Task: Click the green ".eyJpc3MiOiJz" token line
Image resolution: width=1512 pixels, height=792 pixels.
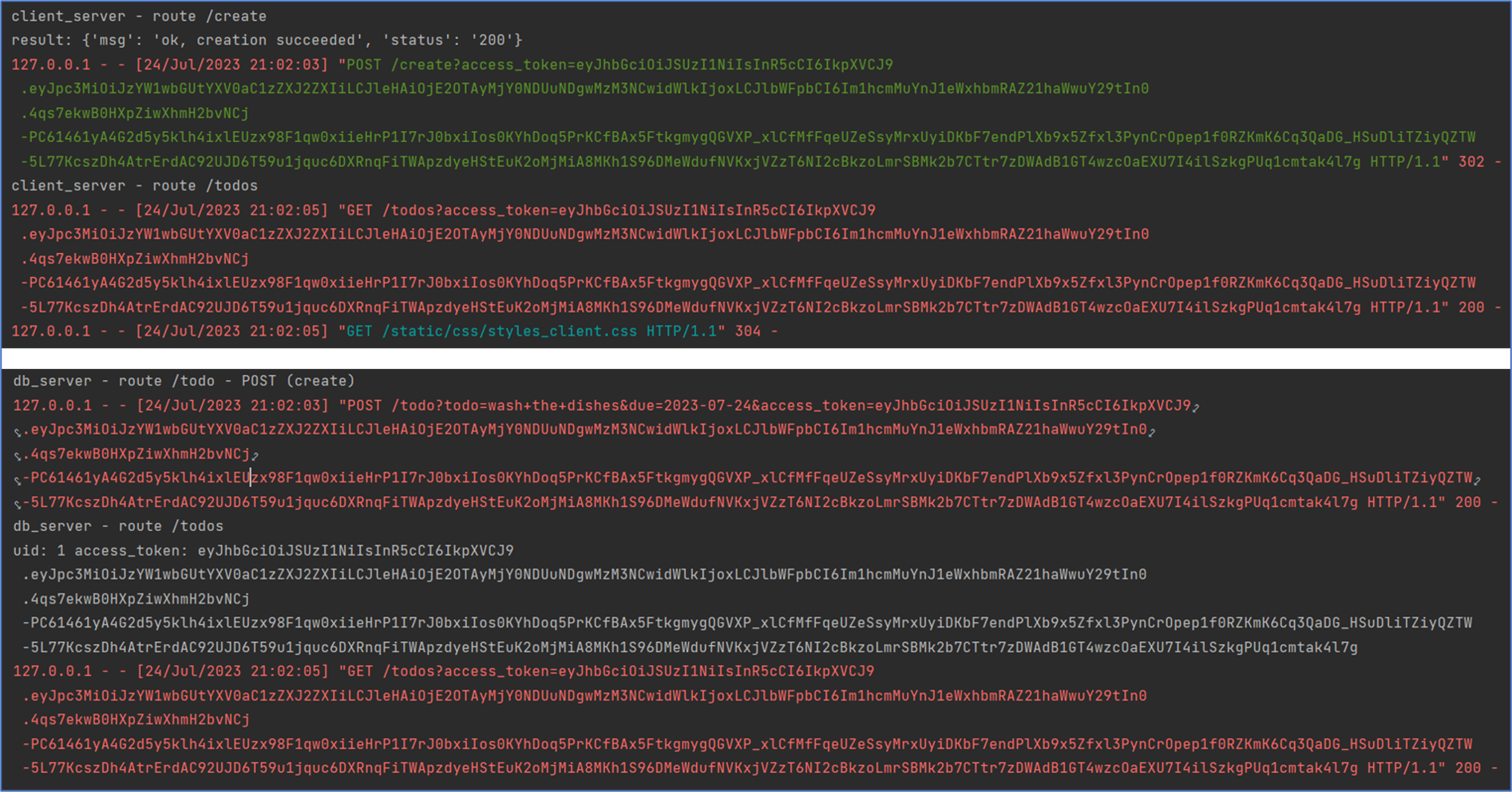Action: pyautogui.click(x=584, y=89)
